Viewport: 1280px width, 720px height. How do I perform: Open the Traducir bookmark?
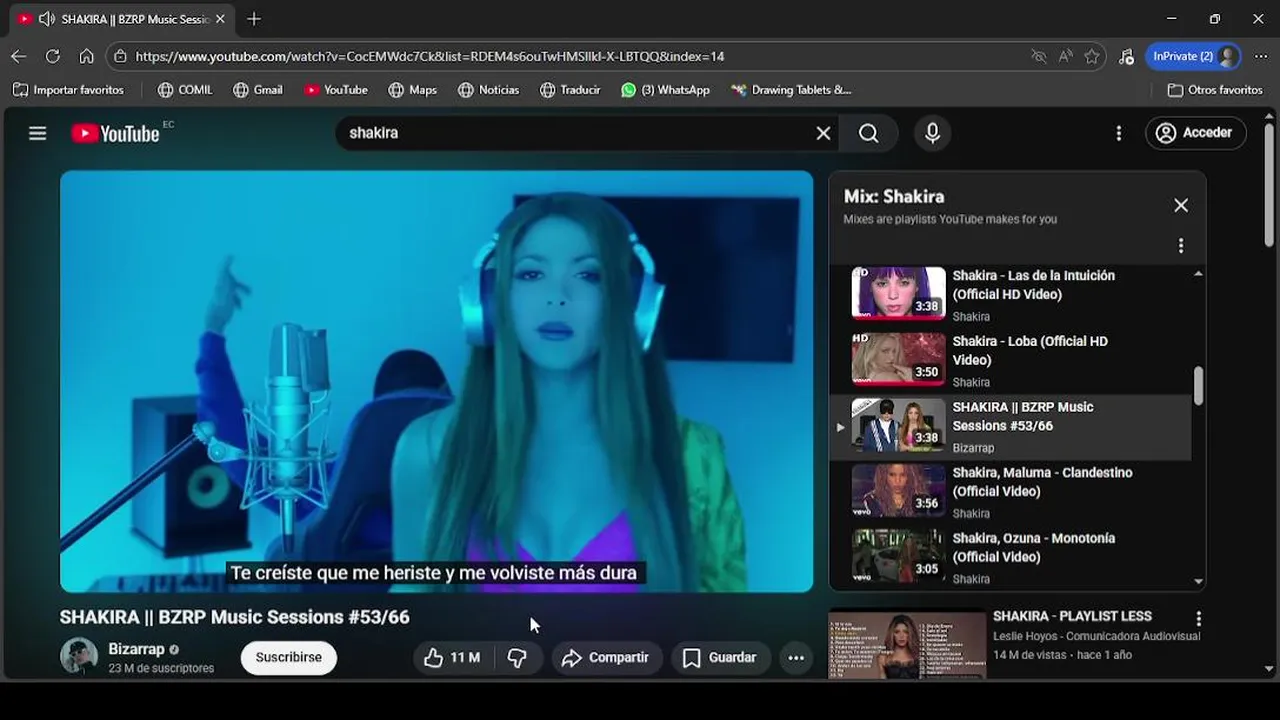tap(570, 90)
